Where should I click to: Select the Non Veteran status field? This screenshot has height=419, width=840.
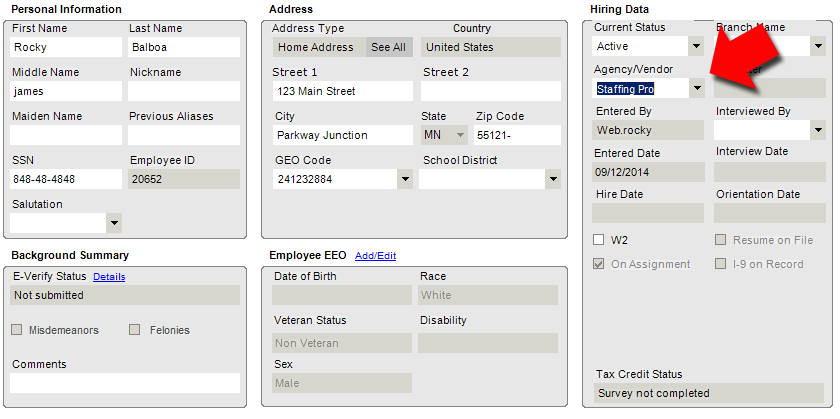click(x=342, y=343)
